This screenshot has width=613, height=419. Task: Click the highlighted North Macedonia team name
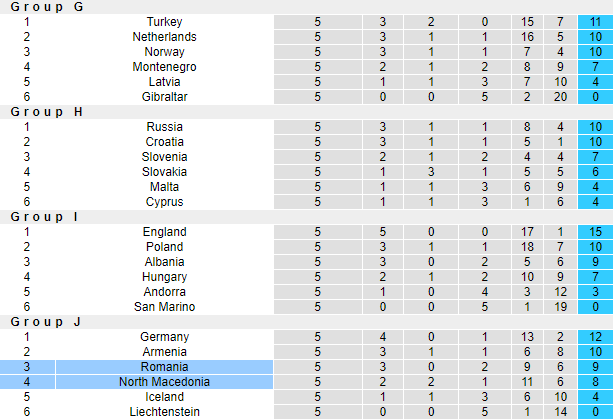[164, 382]
